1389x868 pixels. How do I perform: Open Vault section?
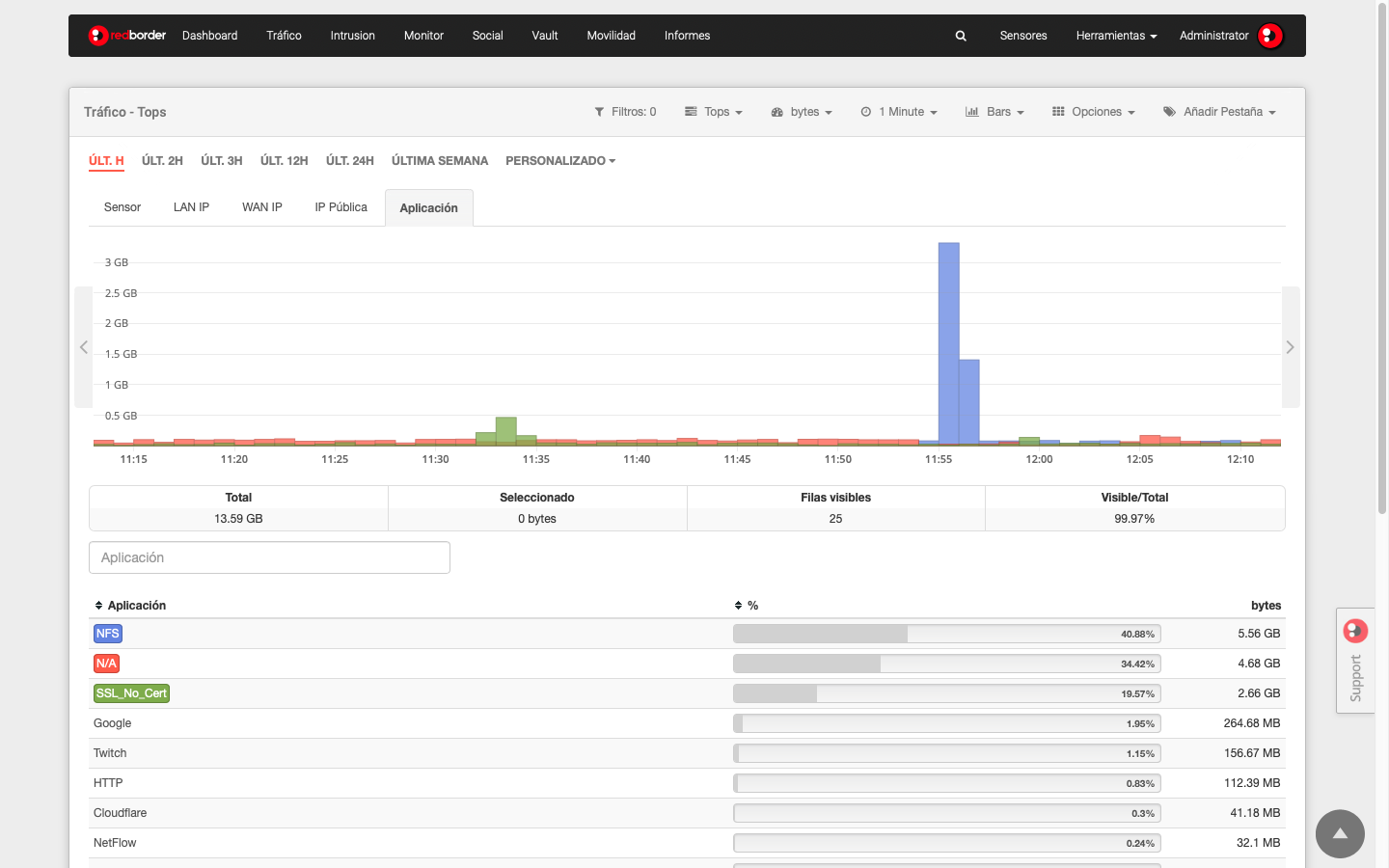(x=545, y=36)
